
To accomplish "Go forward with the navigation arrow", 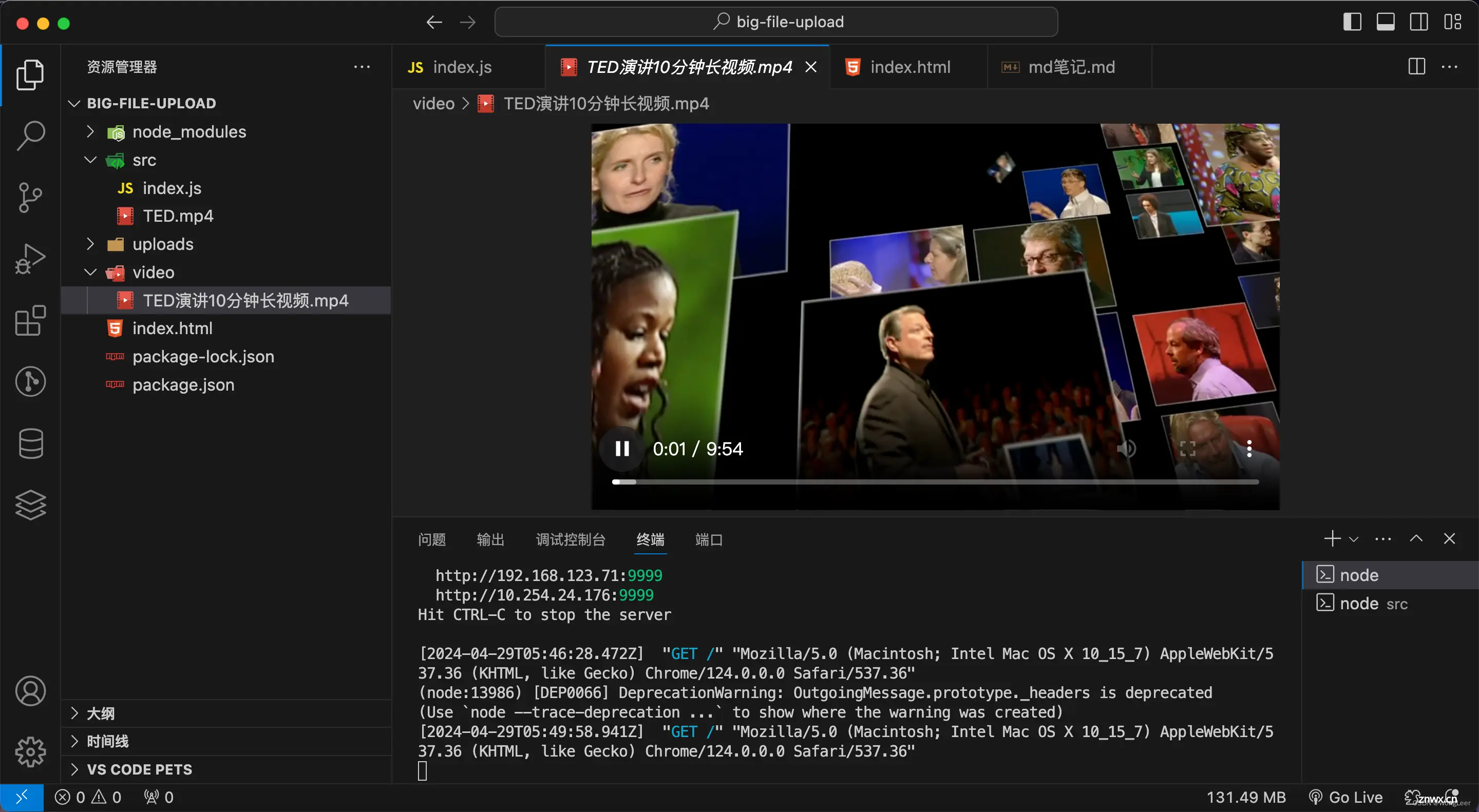I will pos(468,23).
